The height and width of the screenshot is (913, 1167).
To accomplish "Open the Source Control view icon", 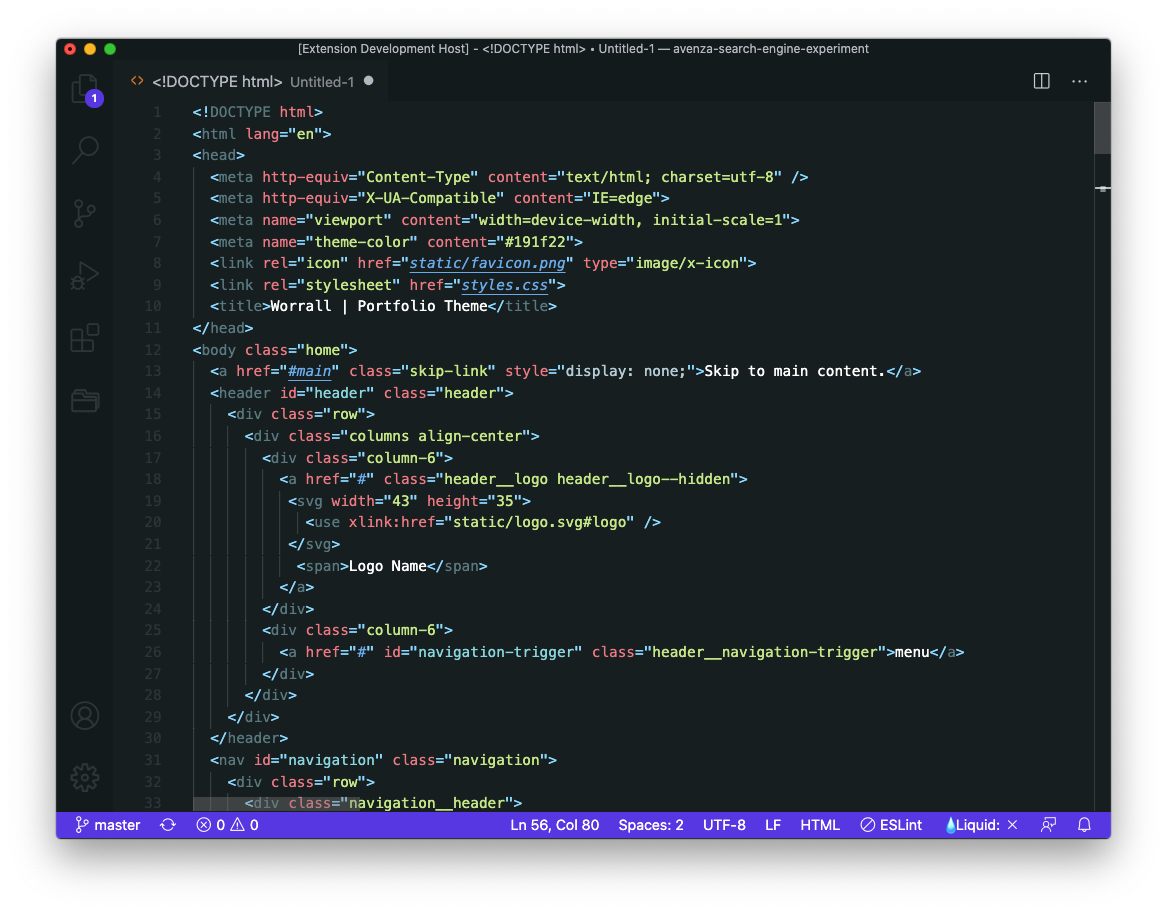I will point(85,214).
